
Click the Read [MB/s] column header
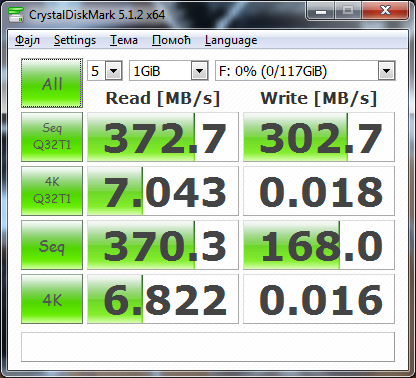[163, 98]
